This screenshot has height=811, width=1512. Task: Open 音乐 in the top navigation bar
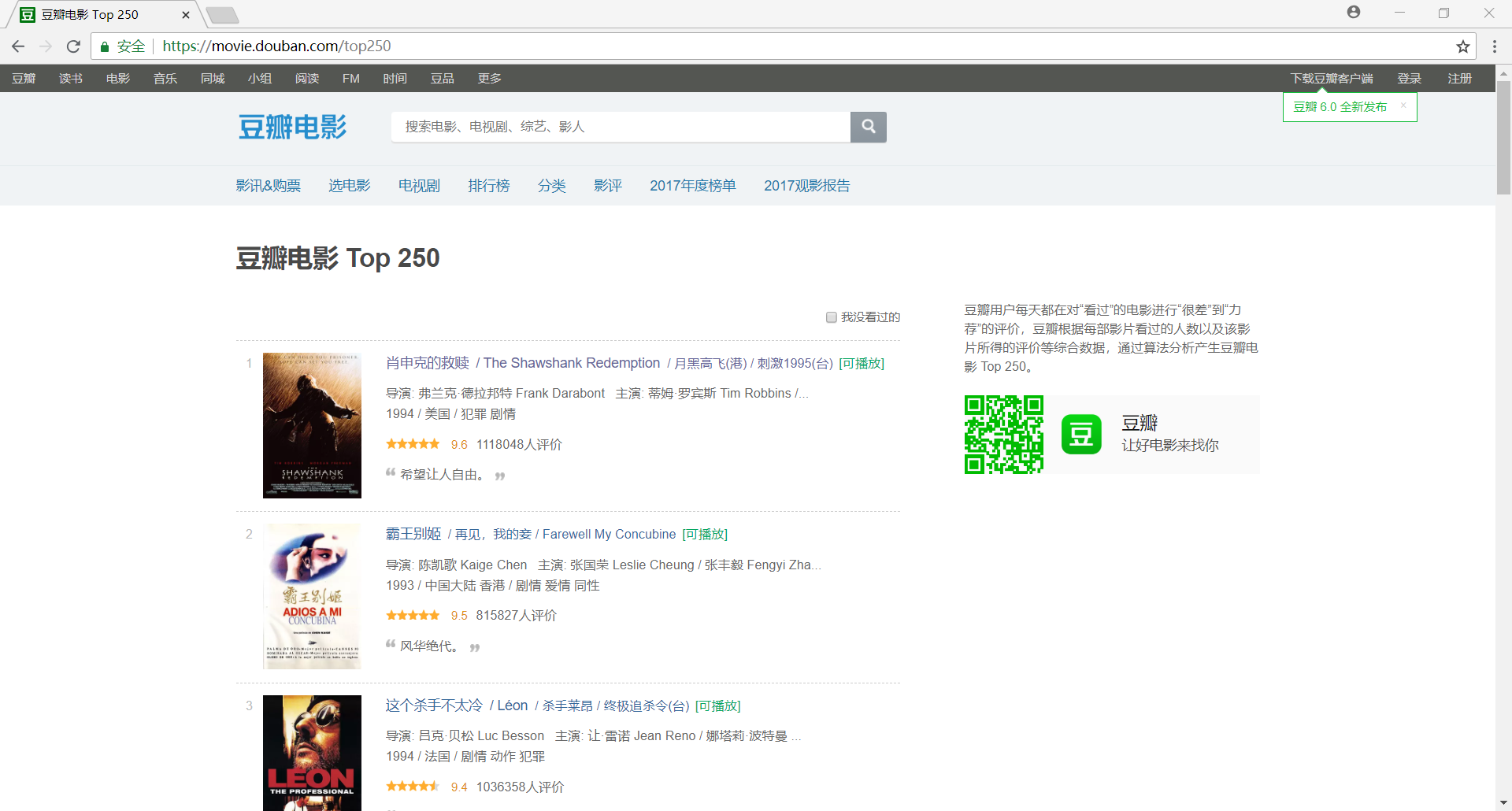(x=165, y=78)
